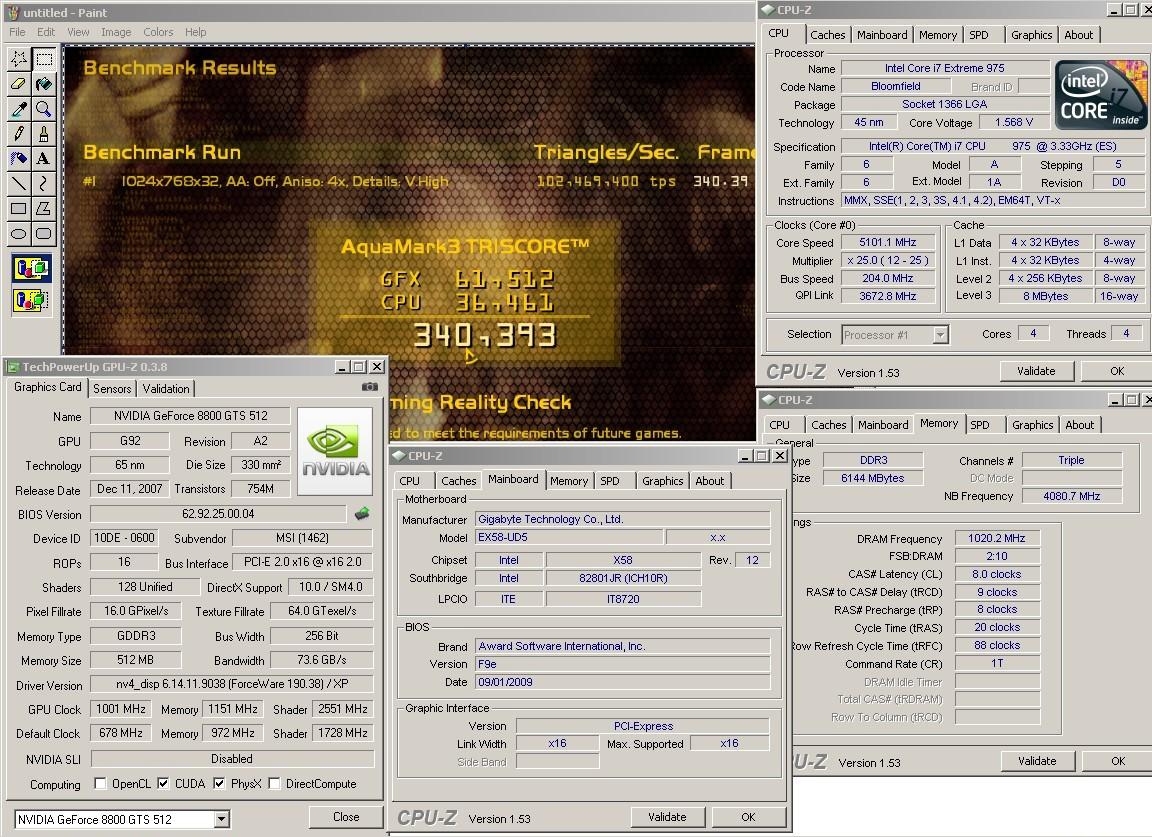Click GPU-Z camera screenshot icon
Image resolution: width=1152 pixels, height=837 pixels.
(370, 387)
